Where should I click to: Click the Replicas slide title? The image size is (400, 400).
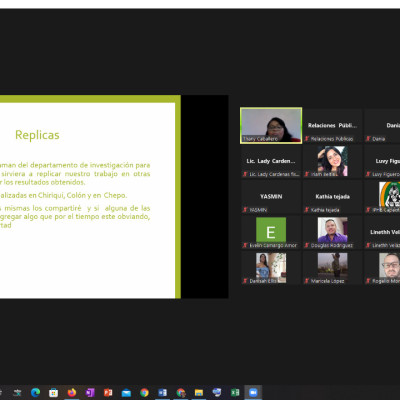[x=37, y=135]
